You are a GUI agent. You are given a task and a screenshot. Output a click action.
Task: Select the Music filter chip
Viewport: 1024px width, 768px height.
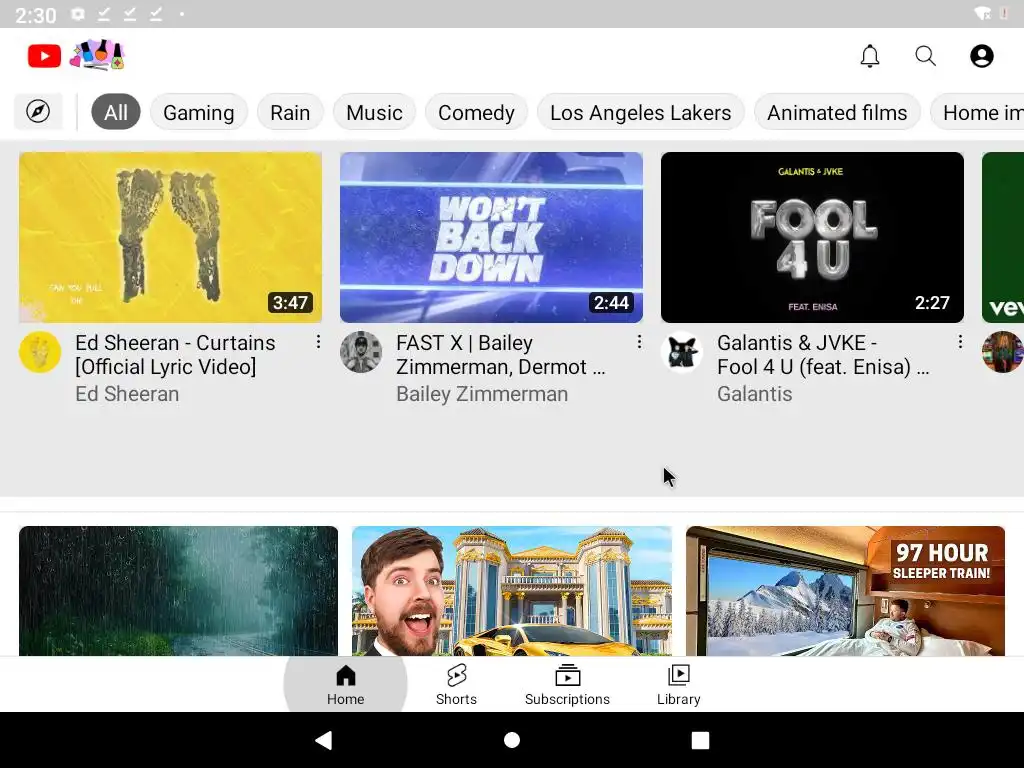pos(374,112)
